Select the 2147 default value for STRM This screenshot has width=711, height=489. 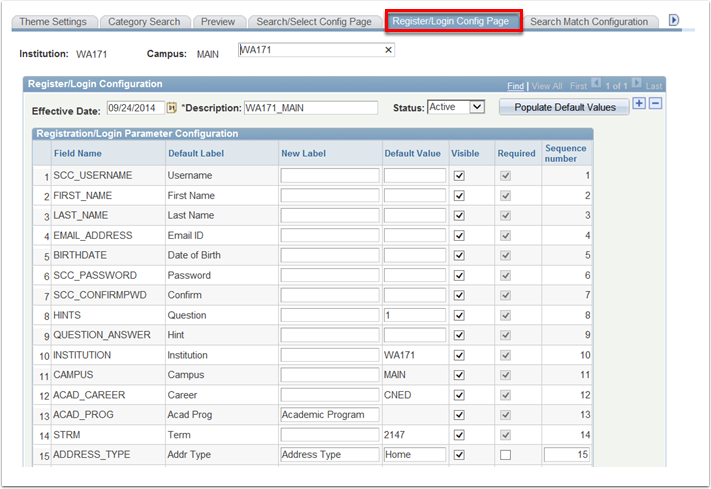click(x=394, y=435)
